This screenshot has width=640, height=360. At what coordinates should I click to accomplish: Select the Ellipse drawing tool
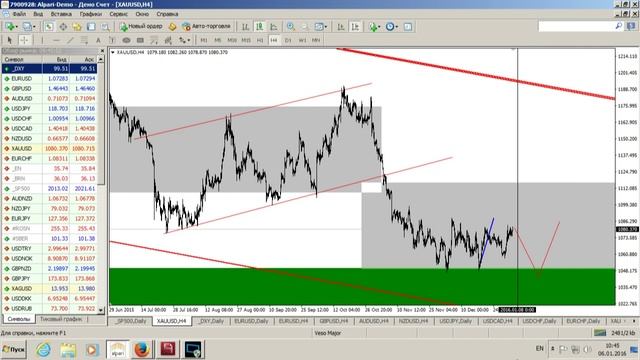click(126, 40)
